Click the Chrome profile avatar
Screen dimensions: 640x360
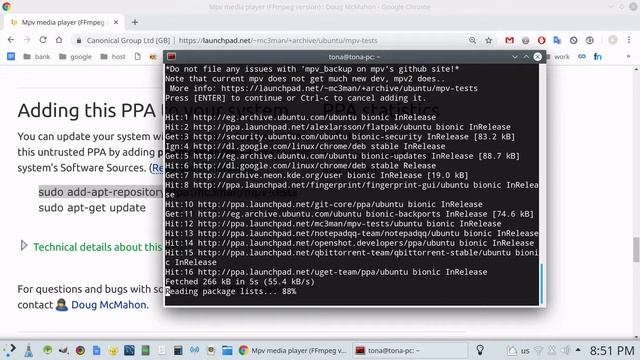pos(613,40)
